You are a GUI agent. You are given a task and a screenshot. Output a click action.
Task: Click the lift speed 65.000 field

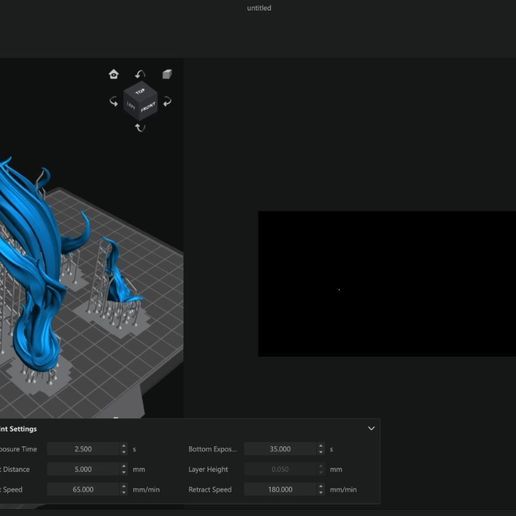coord(83,489)
